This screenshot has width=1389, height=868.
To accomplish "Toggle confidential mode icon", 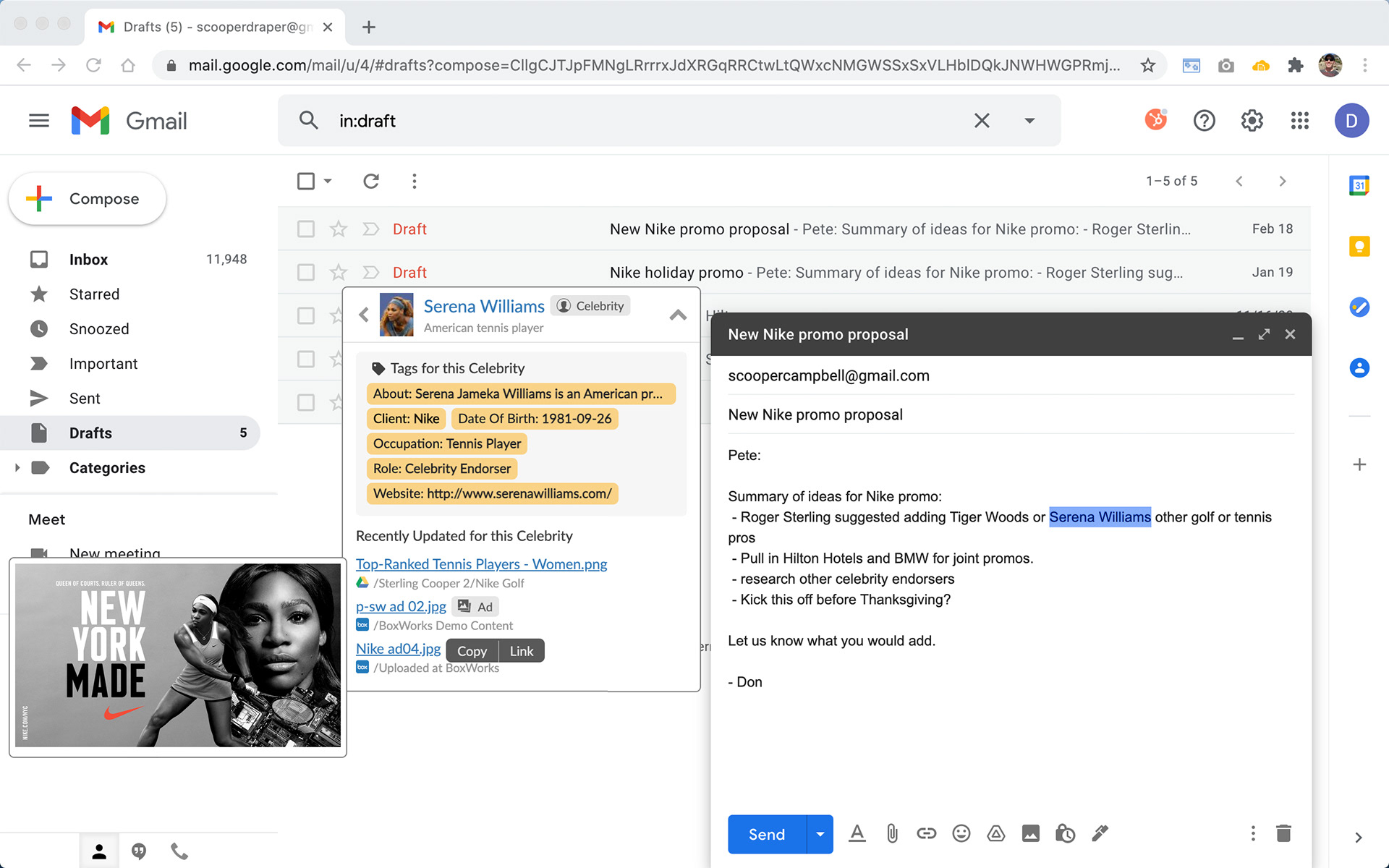I will 1066,834.
